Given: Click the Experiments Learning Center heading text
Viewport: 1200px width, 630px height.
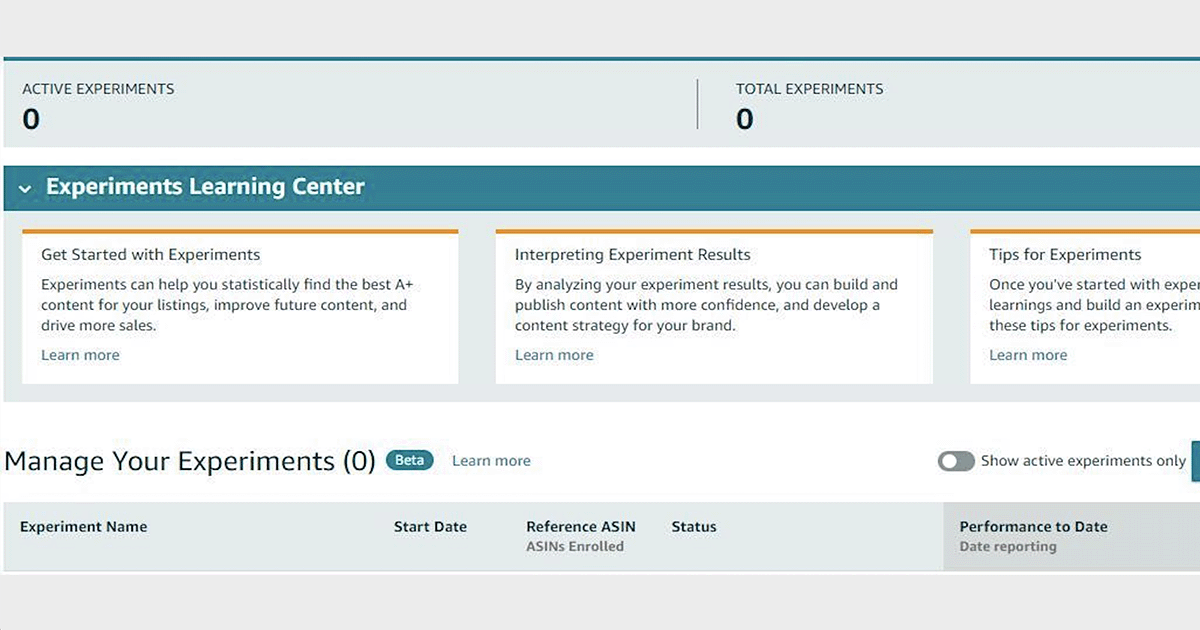Looking at the screenshot, I should (x=205, y=187).
